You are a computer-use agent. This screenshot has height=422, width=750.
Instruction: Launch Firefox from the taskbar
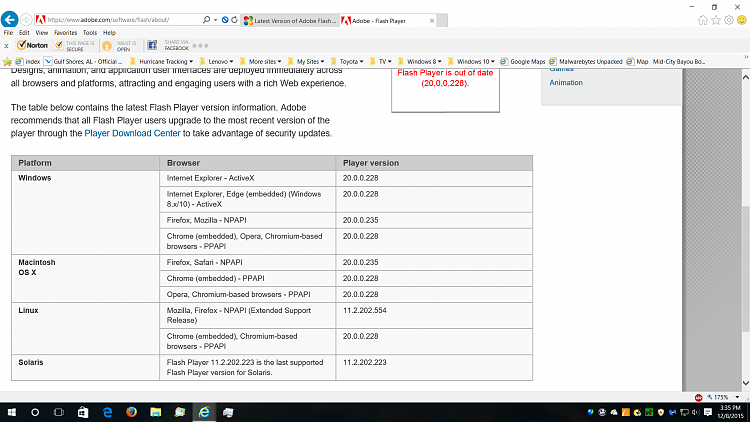[x=131, y=412]
